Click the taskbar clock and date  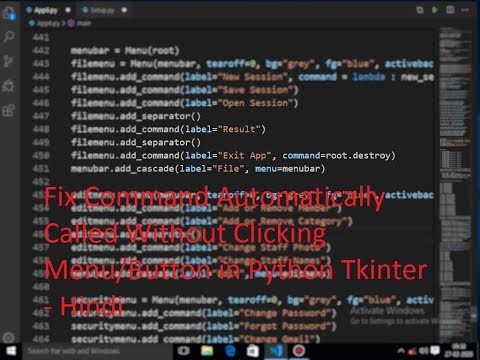pos(459,351)
